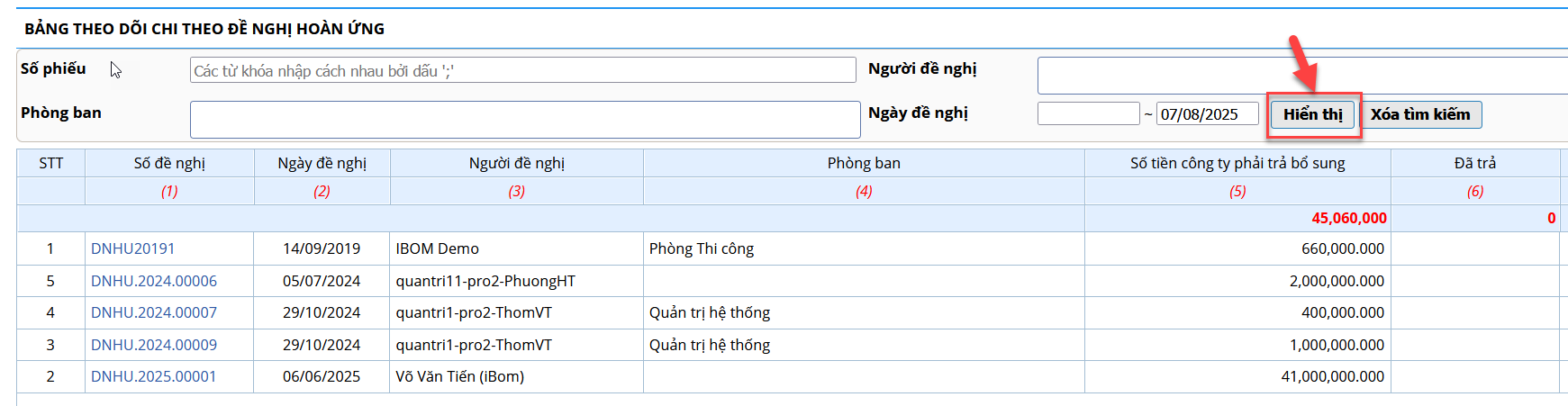The height and width of the screenshot is (406, 1568).
Task: Open request link DNHU.2024.00009
Action: click(153, 345)
